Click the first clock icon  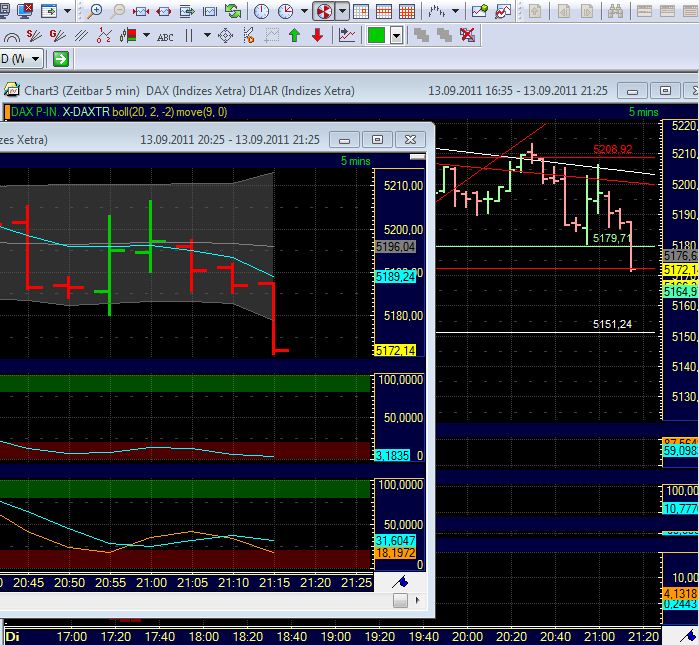(261, 11)
